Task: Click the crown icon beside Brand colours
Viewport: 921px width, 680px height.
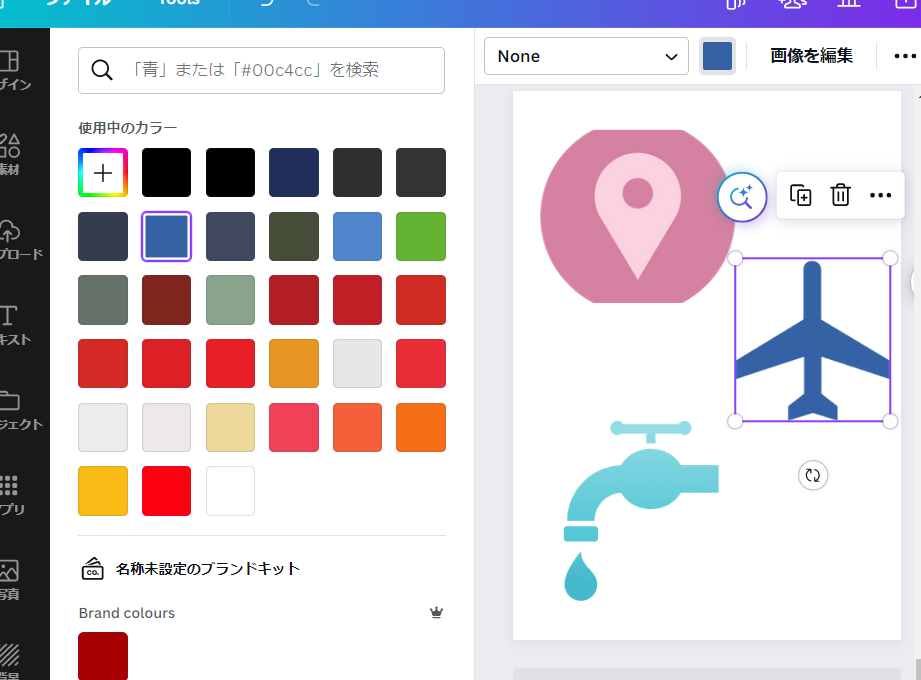Action: (x=436, y=612)
